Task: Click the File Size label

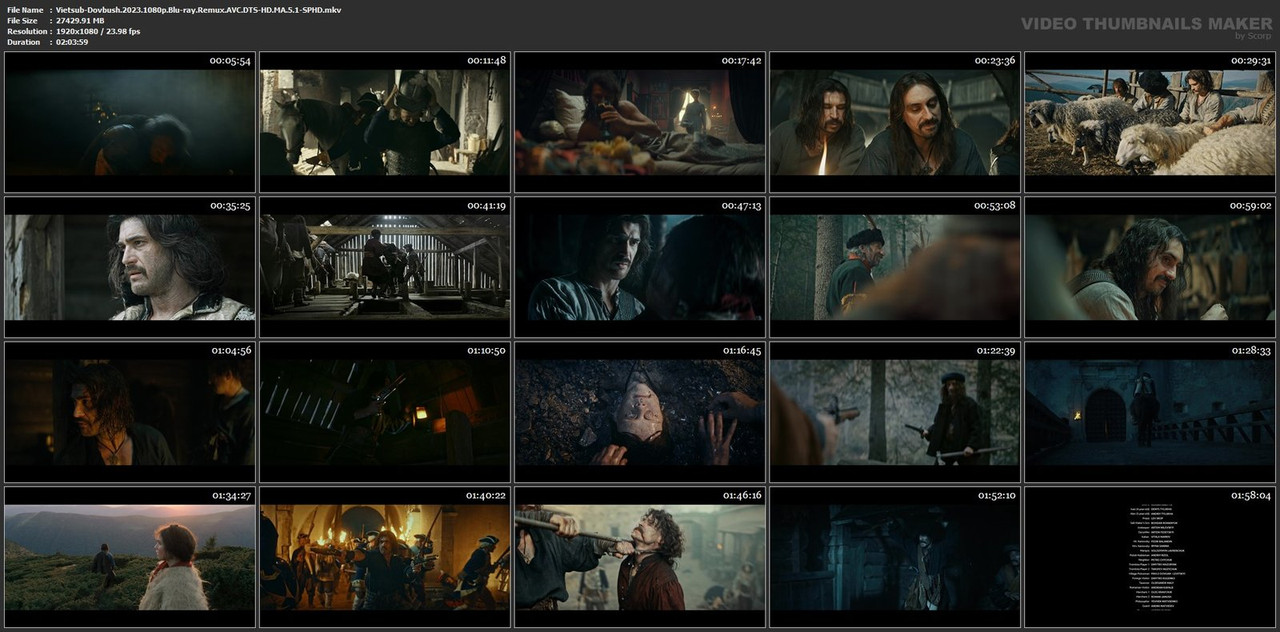Action: coord(22,20)
